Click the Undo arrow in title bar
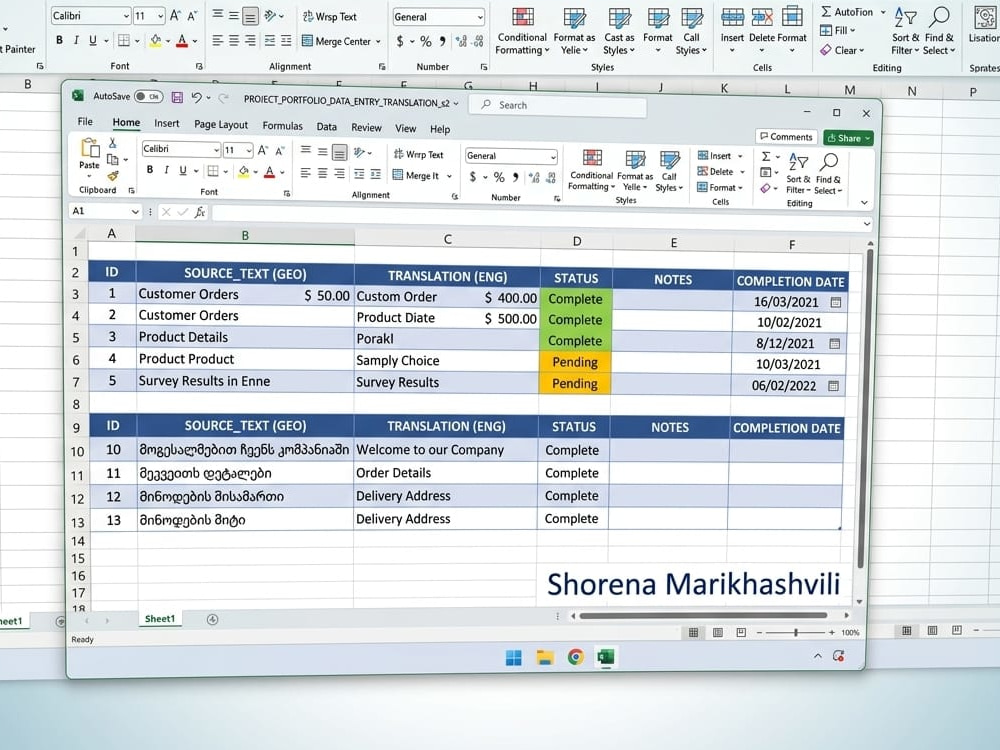The height and width of the screenshot is (750, 1000). (196, 97)
